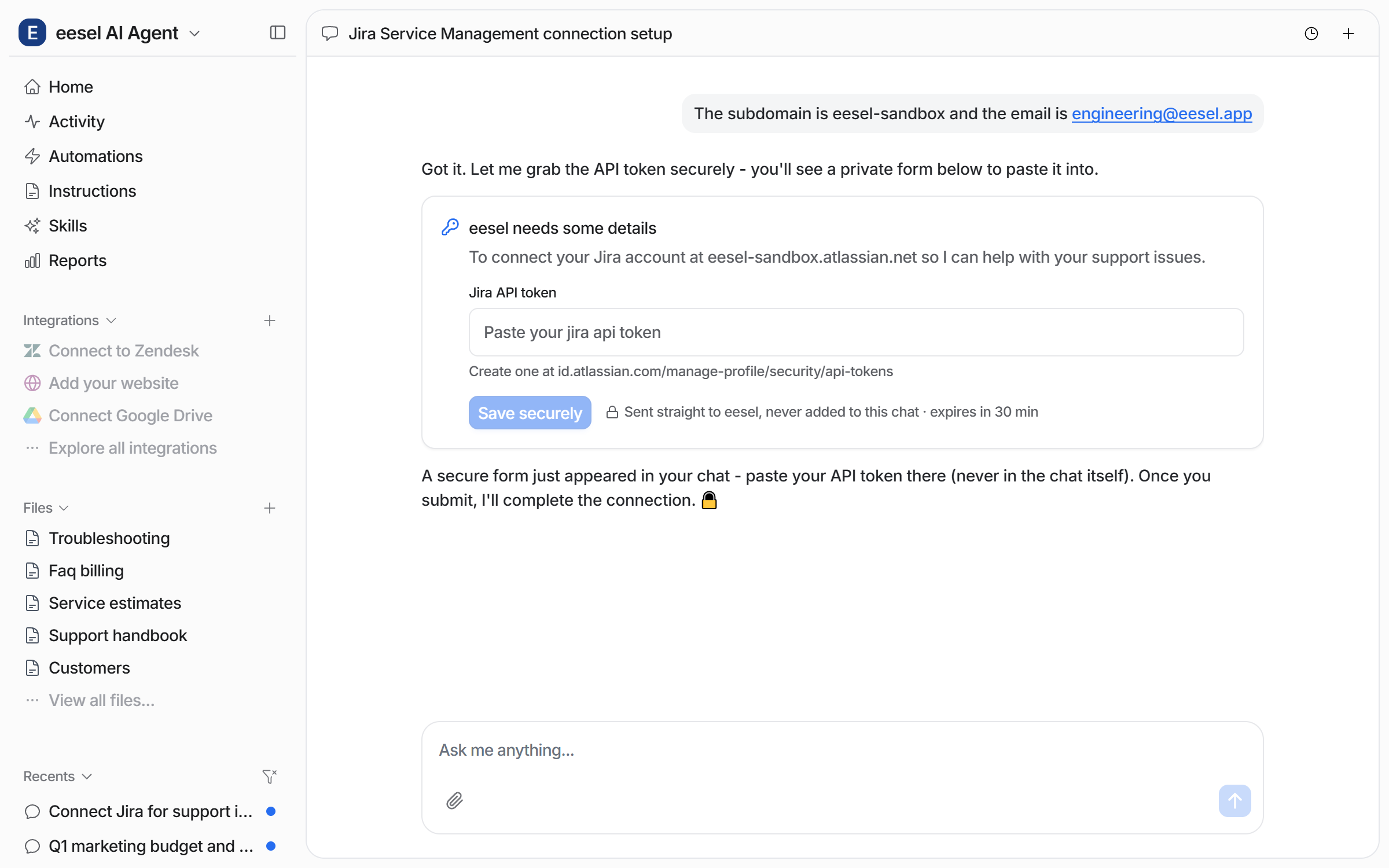Add a new integration plus icon
This screenshot has height=868, width=1389.
pyautogui.click(x=270, y=321)
